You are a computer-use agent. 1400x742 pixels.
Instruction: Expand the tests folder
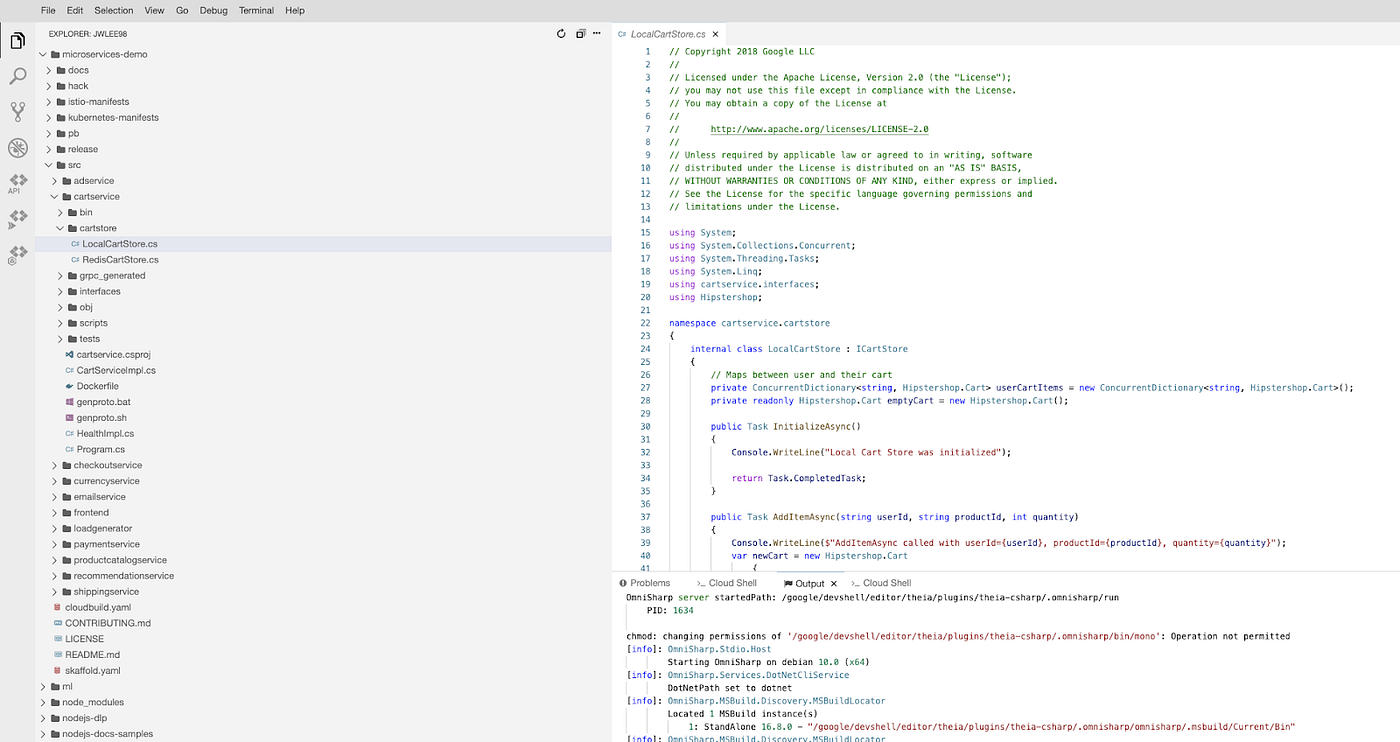coord(61,339)
